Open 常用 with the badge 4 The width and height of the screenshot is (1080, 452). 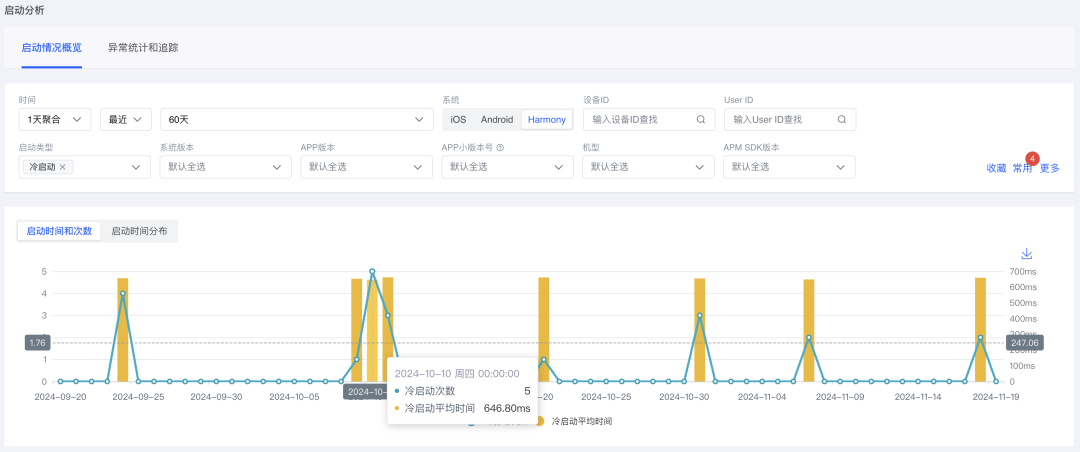(x=1022, y=168)
